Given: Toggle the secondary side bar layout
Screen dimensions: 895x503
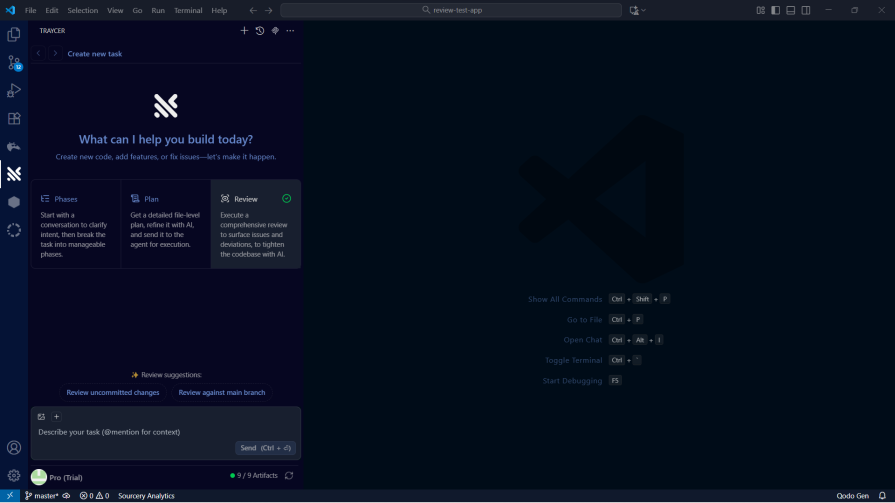Looking at the screenshot, I should tap(805, 10).
